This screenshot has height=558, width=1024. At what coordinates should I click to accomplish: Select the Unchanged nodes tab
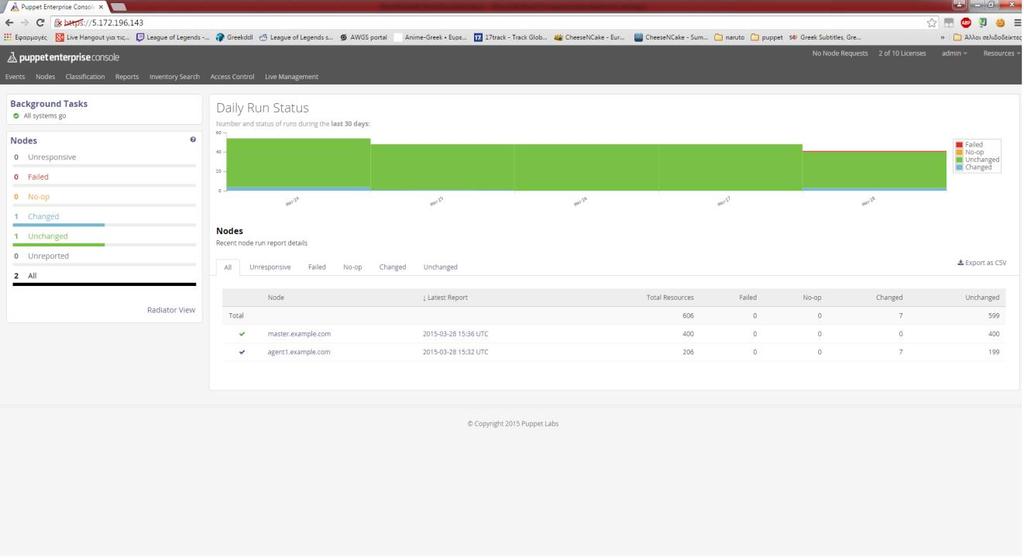pyautogui.click(x=440, y=267)
